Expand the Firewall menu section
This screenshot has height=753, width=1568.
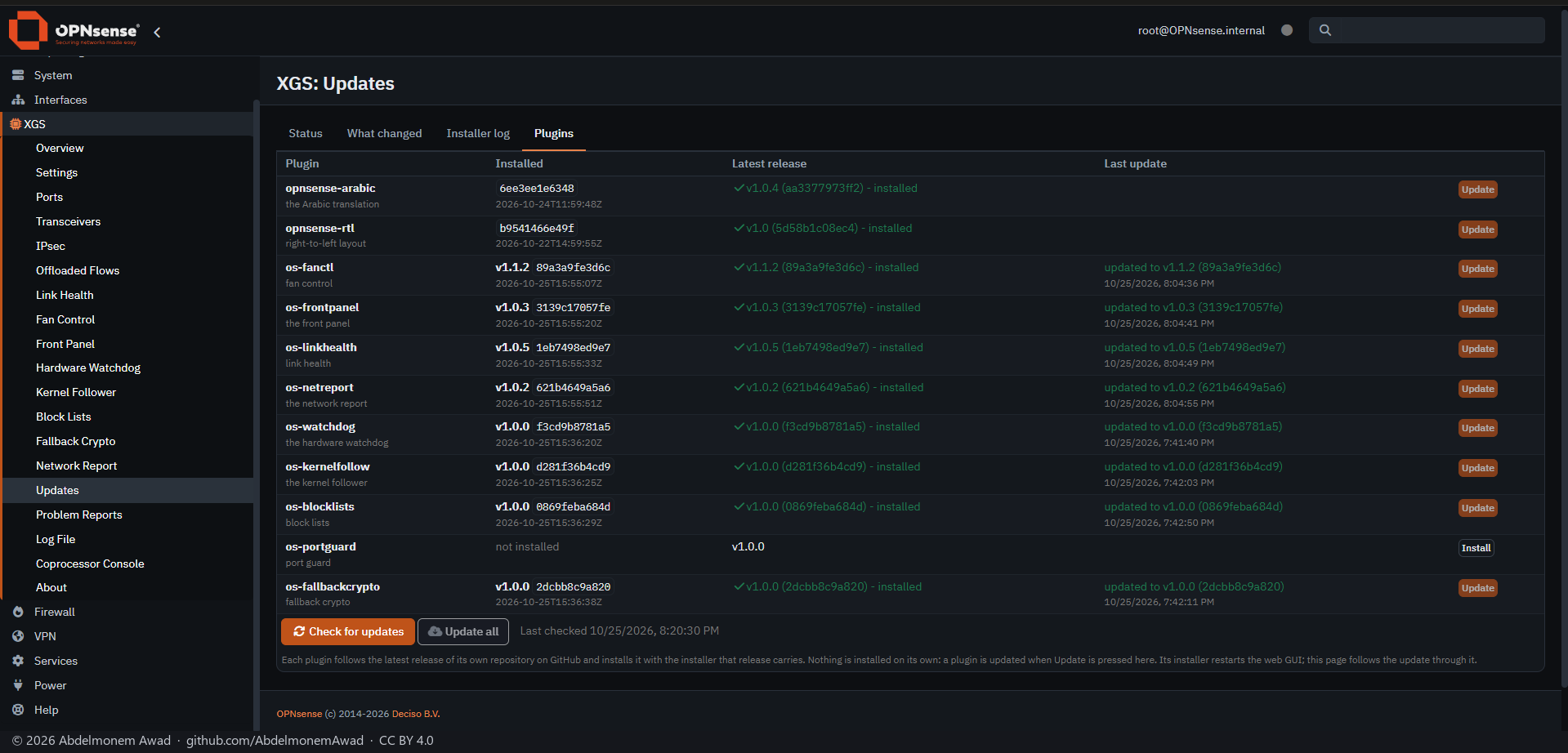[x=127, y=612]
